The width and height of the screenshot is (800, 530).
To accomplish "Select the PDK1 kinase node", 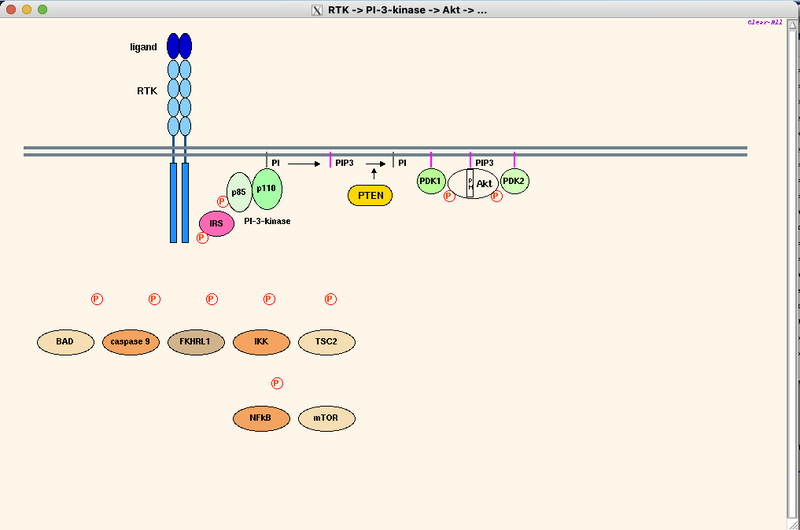I will point(431,180).
